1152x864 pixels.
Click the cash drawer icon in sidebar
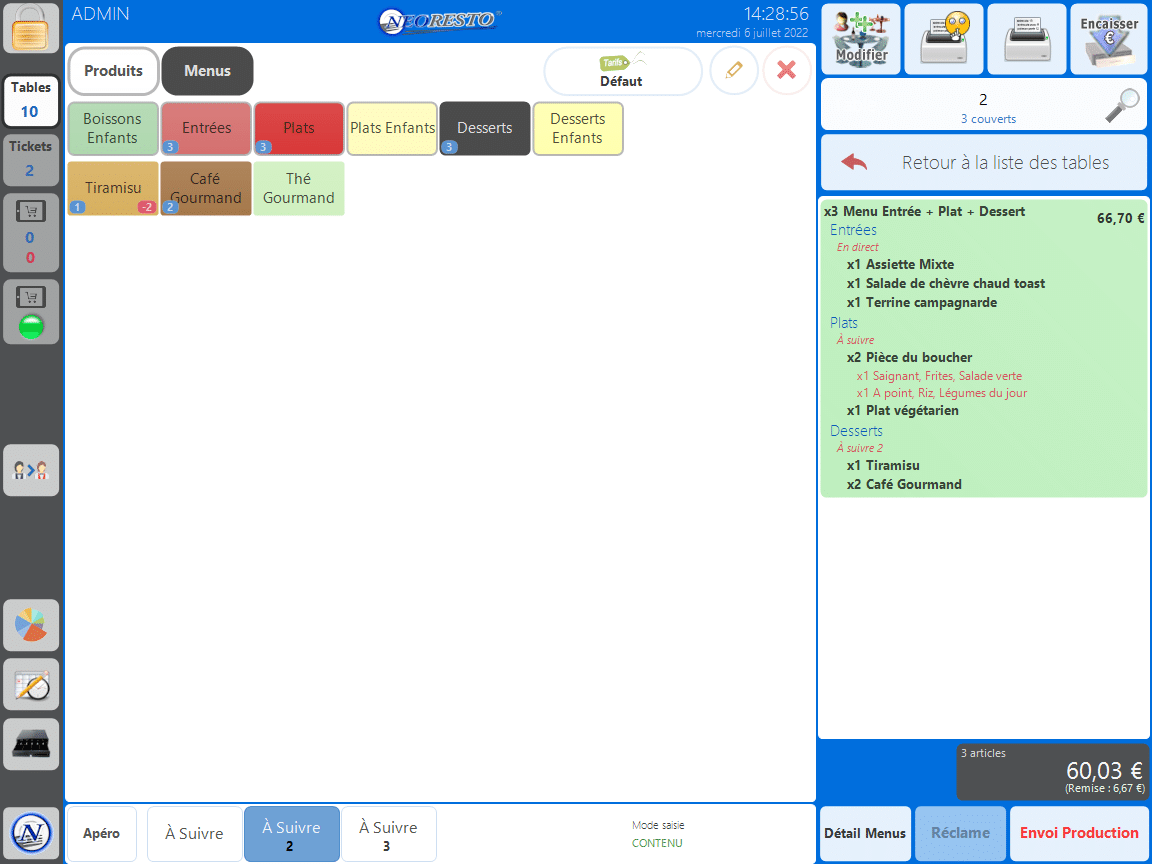coord(31,744)
